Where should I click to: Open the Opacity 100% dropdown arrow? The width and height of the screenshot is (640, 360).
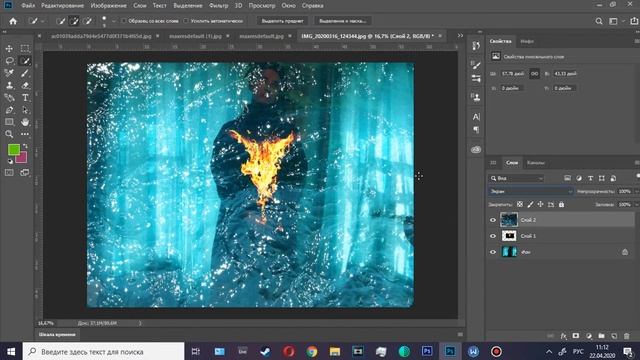pos(636,191)
